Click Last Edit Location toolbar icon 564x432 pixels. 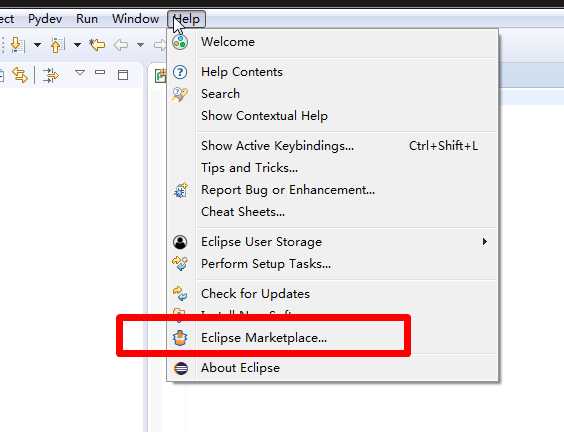[x=97, y=45]
